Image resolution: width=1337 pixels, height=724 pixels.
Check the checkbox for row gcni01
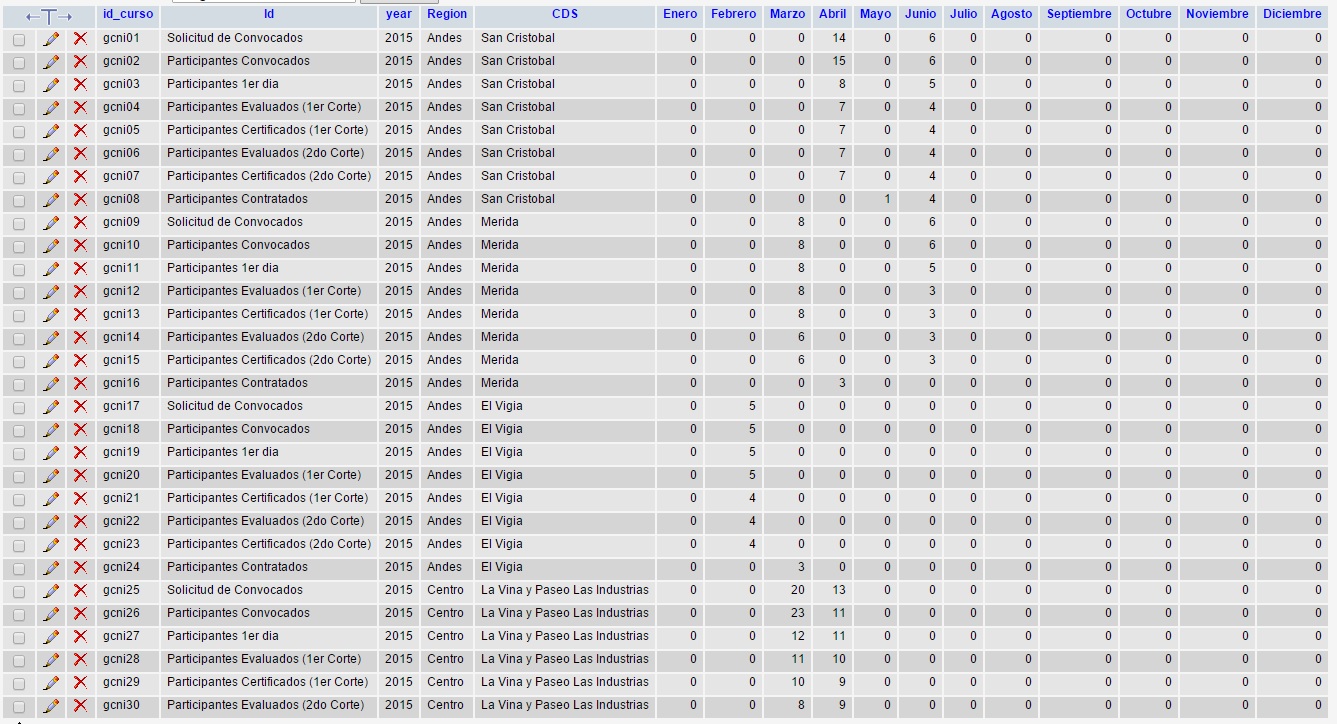19,39
